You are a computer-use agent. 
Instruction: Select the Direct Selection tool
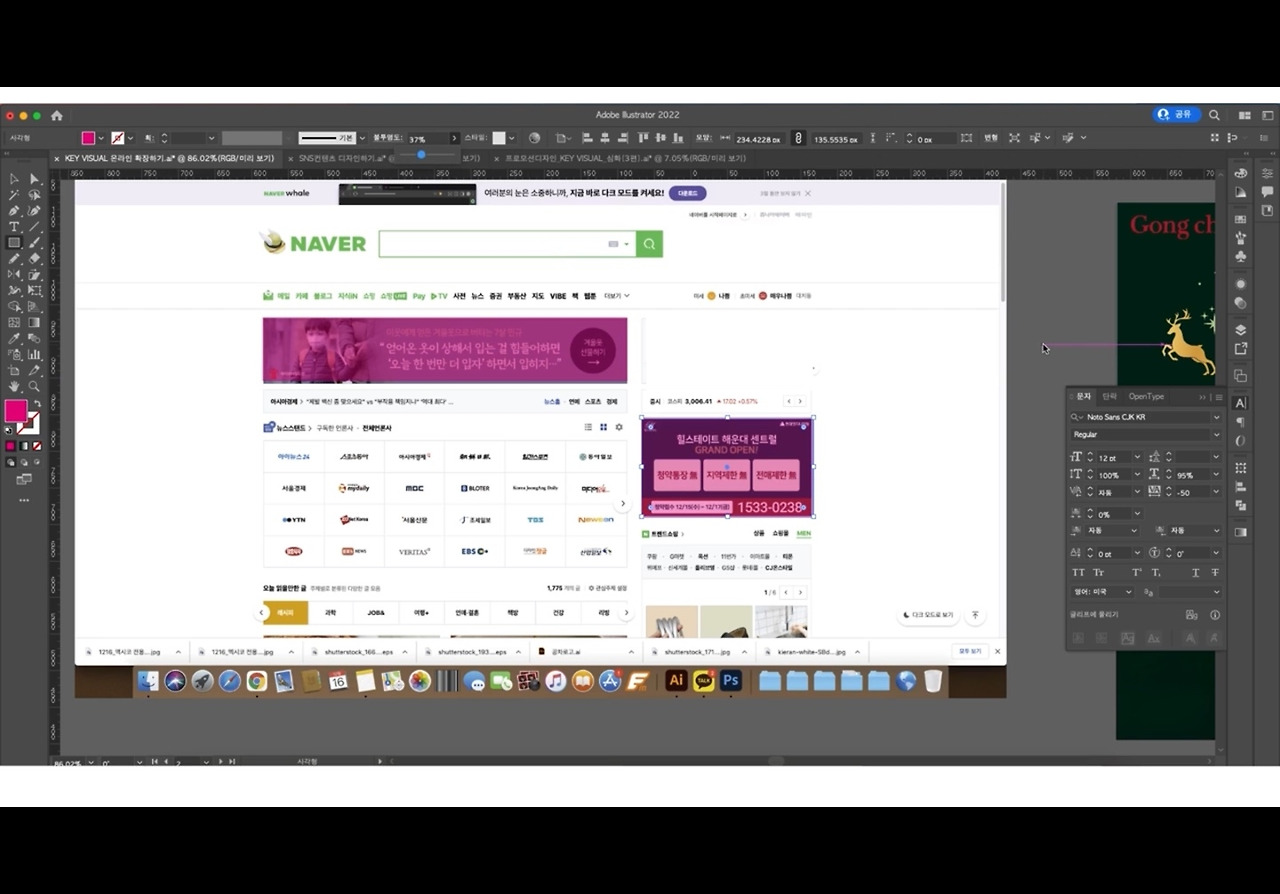34,179
